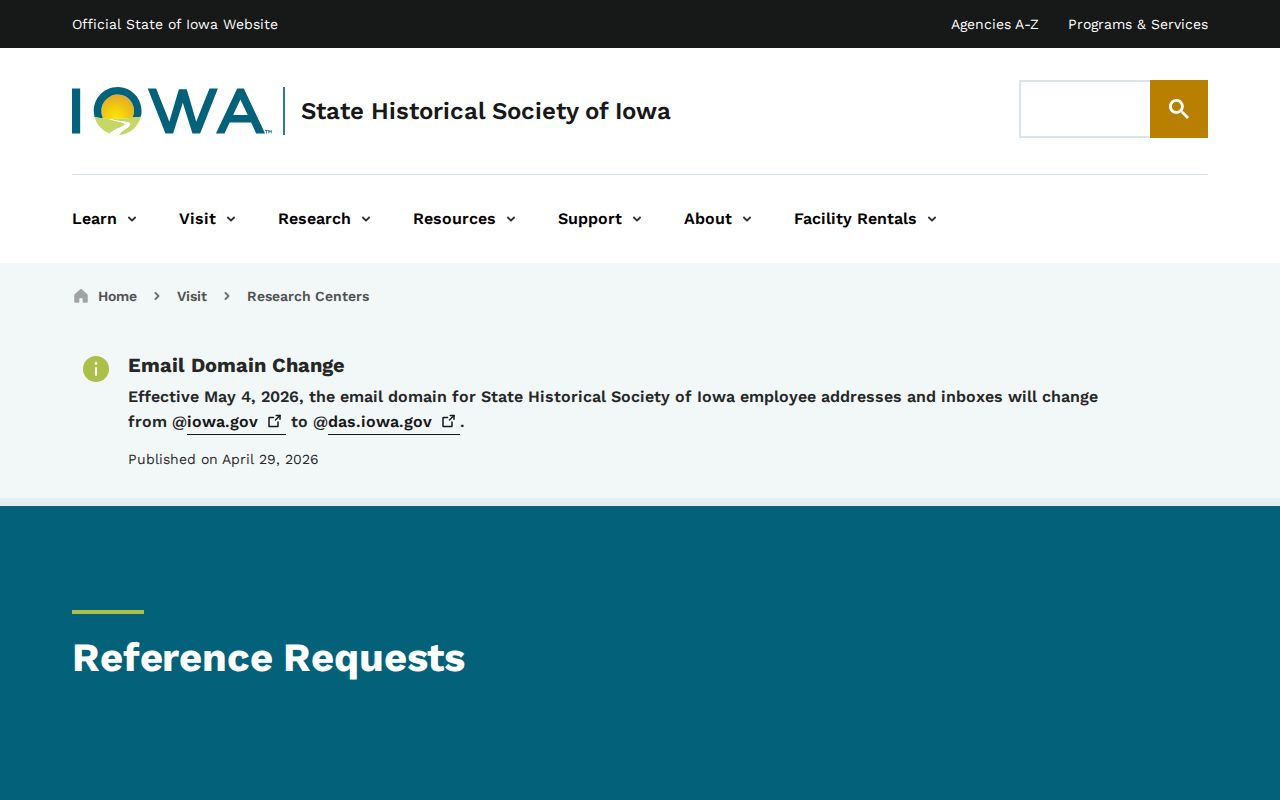Expand the Resources menu chevron
The width and height of the screenshot is (1280, 800).
coord(511,219)
